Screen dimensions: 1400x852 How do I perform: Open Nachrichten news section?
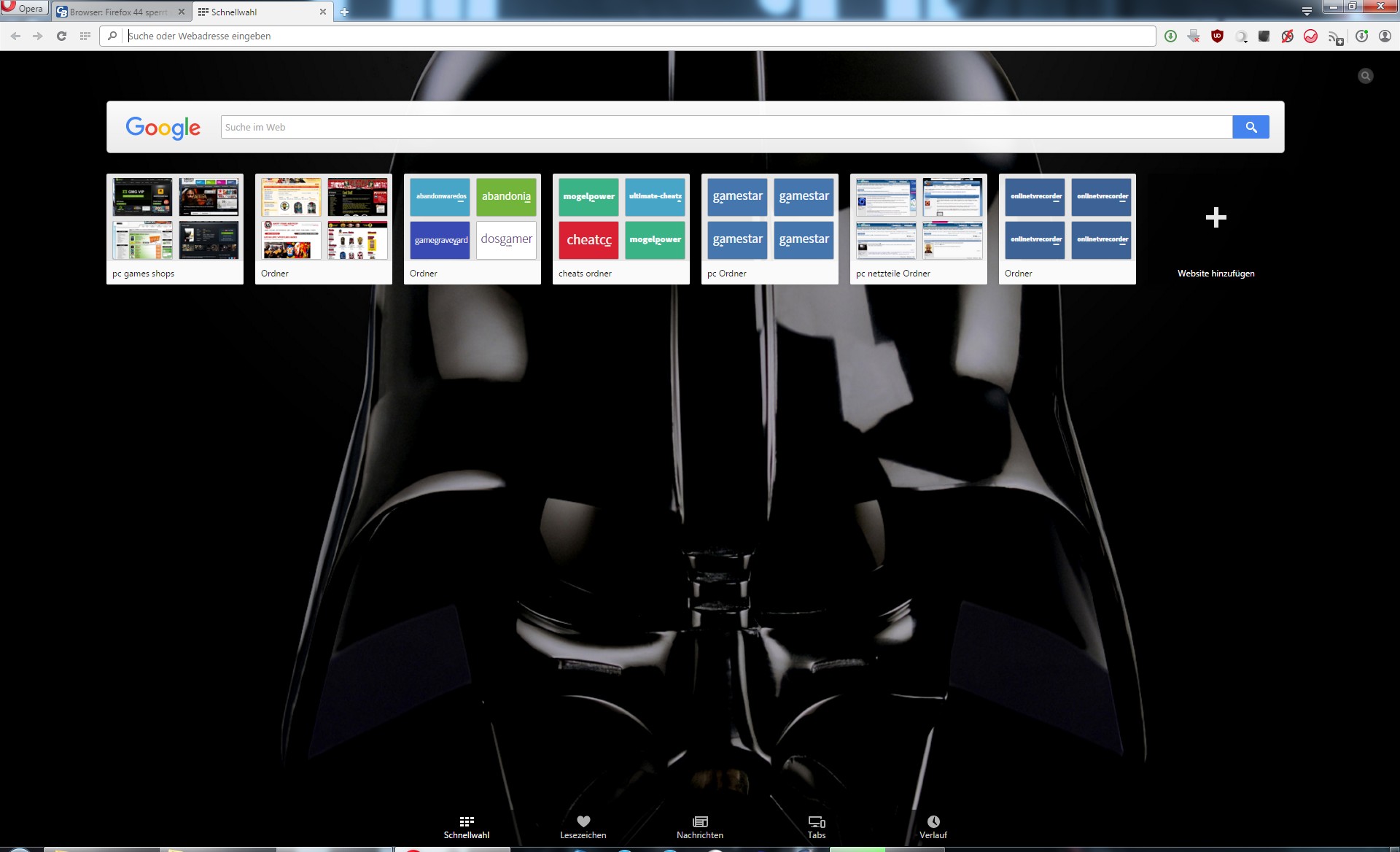[699, 826]
